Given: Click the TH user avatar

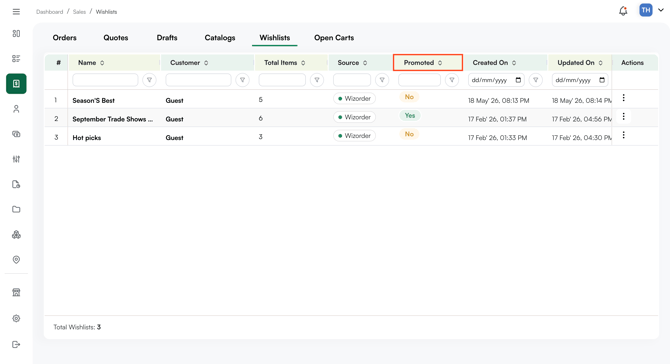Looking at the screenshot, I should [646, 10].
